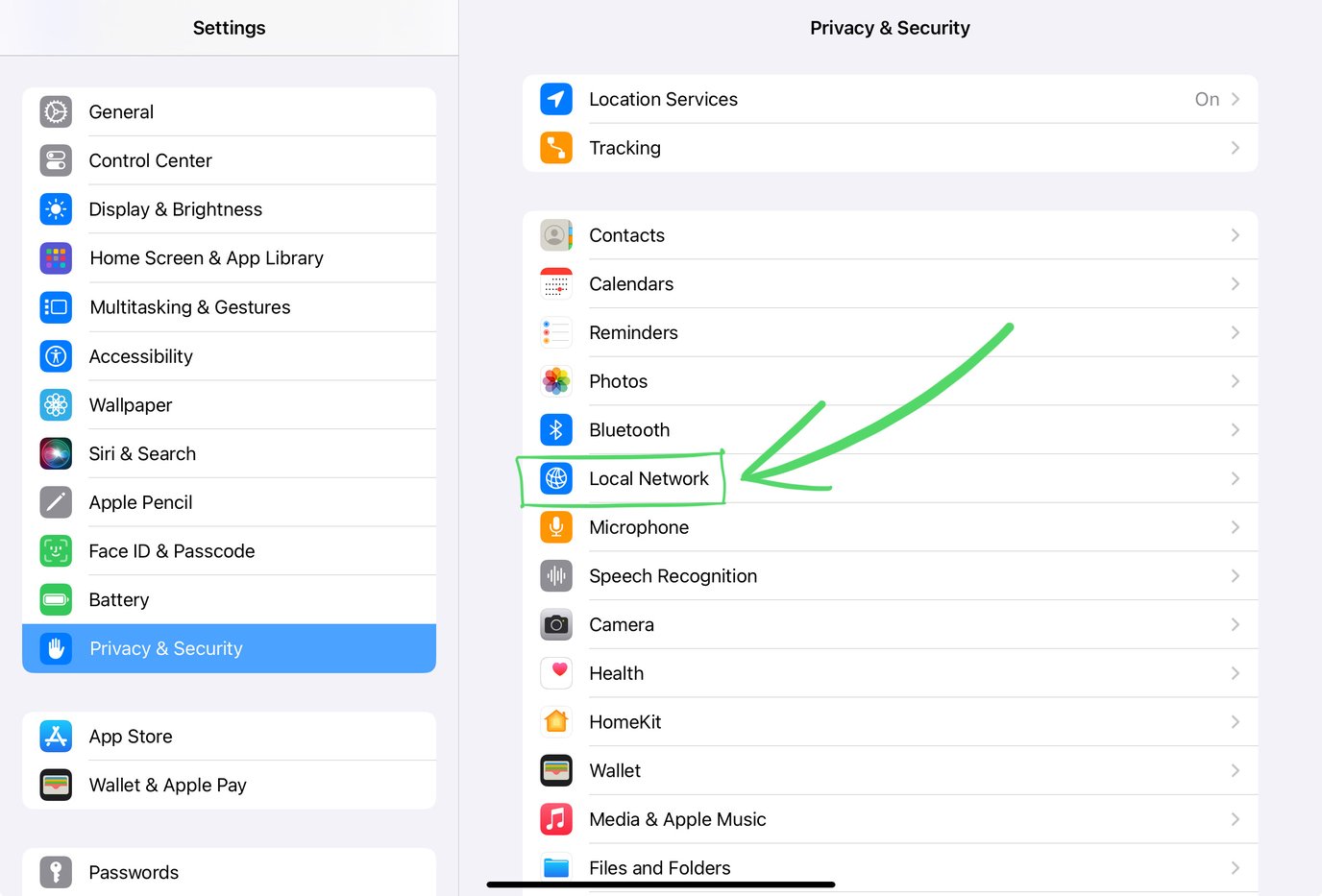Expand the Tracking settings row
The image size is (1322, 896).
pos(890,148)
